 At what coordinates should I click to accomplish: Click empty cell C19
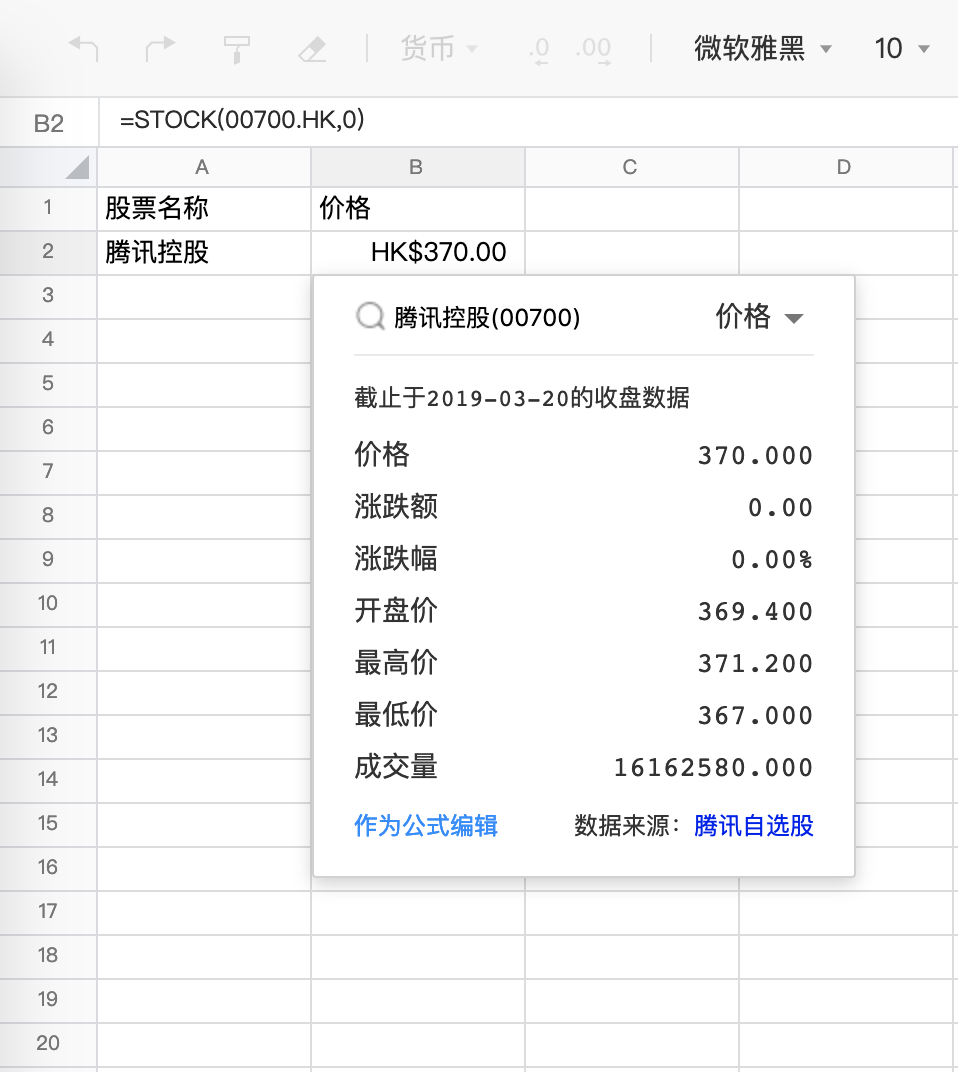tap(632, 1000)
